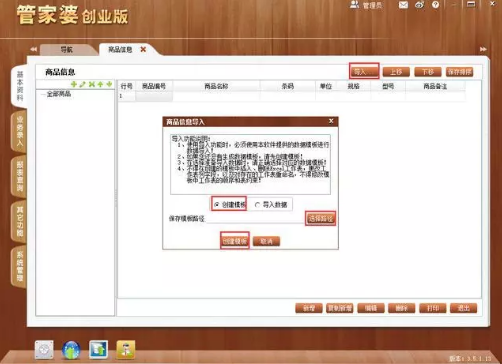Open the globe shortcut icon in the dock
The image size is (502, 364).
point(71,350)
